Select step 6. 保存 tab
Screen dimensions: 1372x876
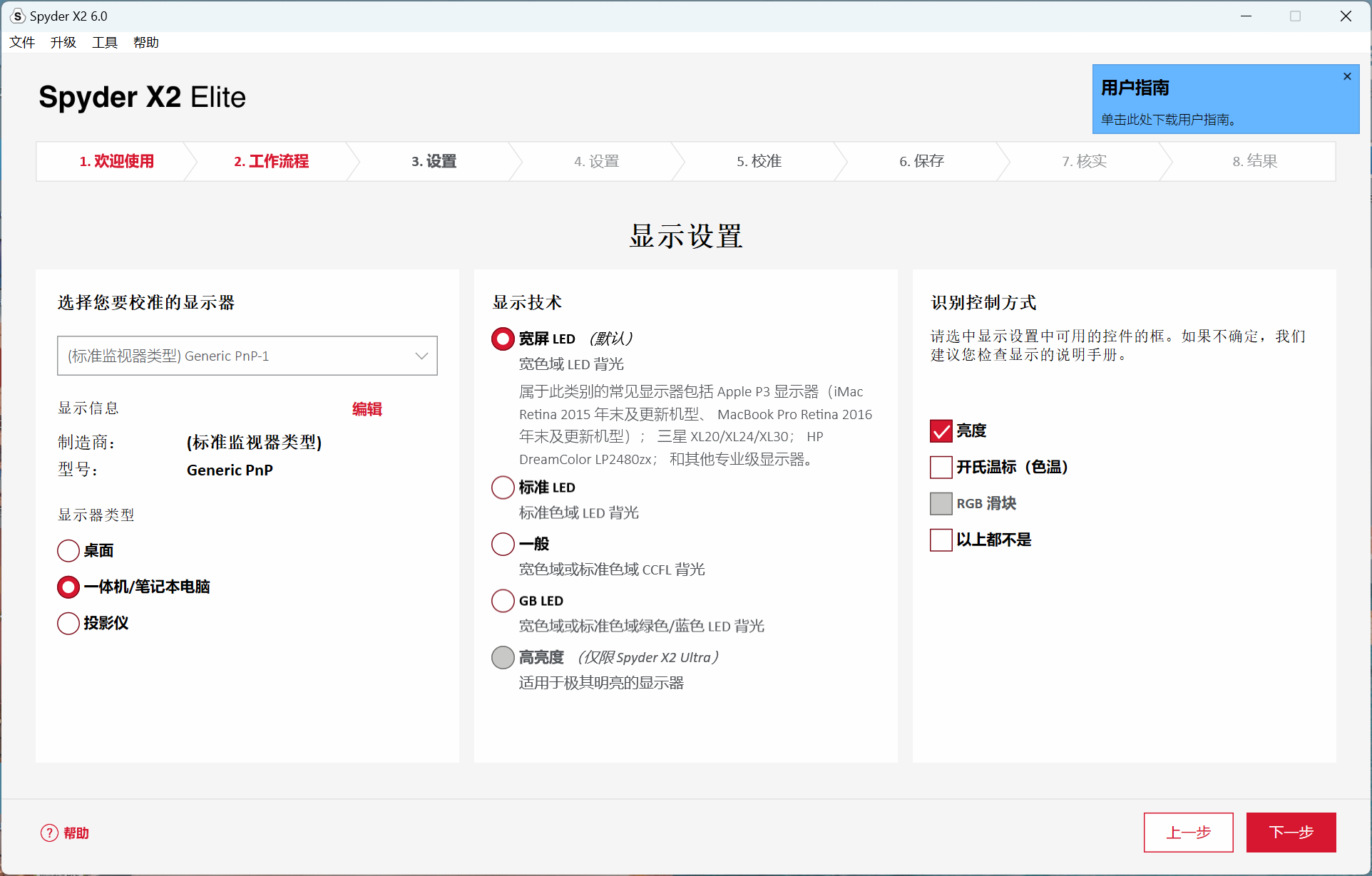(921, 161)
